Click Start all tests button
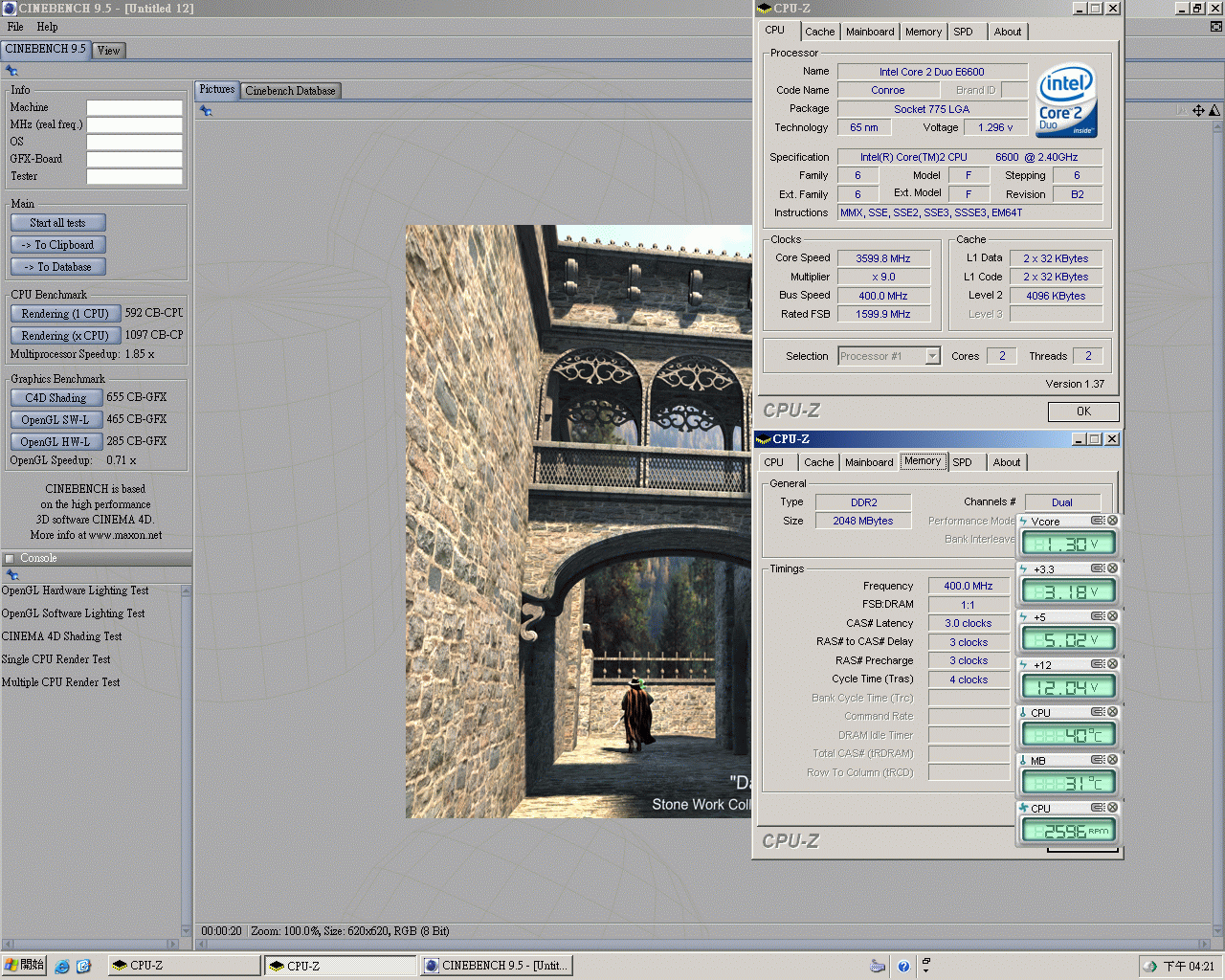The image size is (1225, 980). [57, 223]
